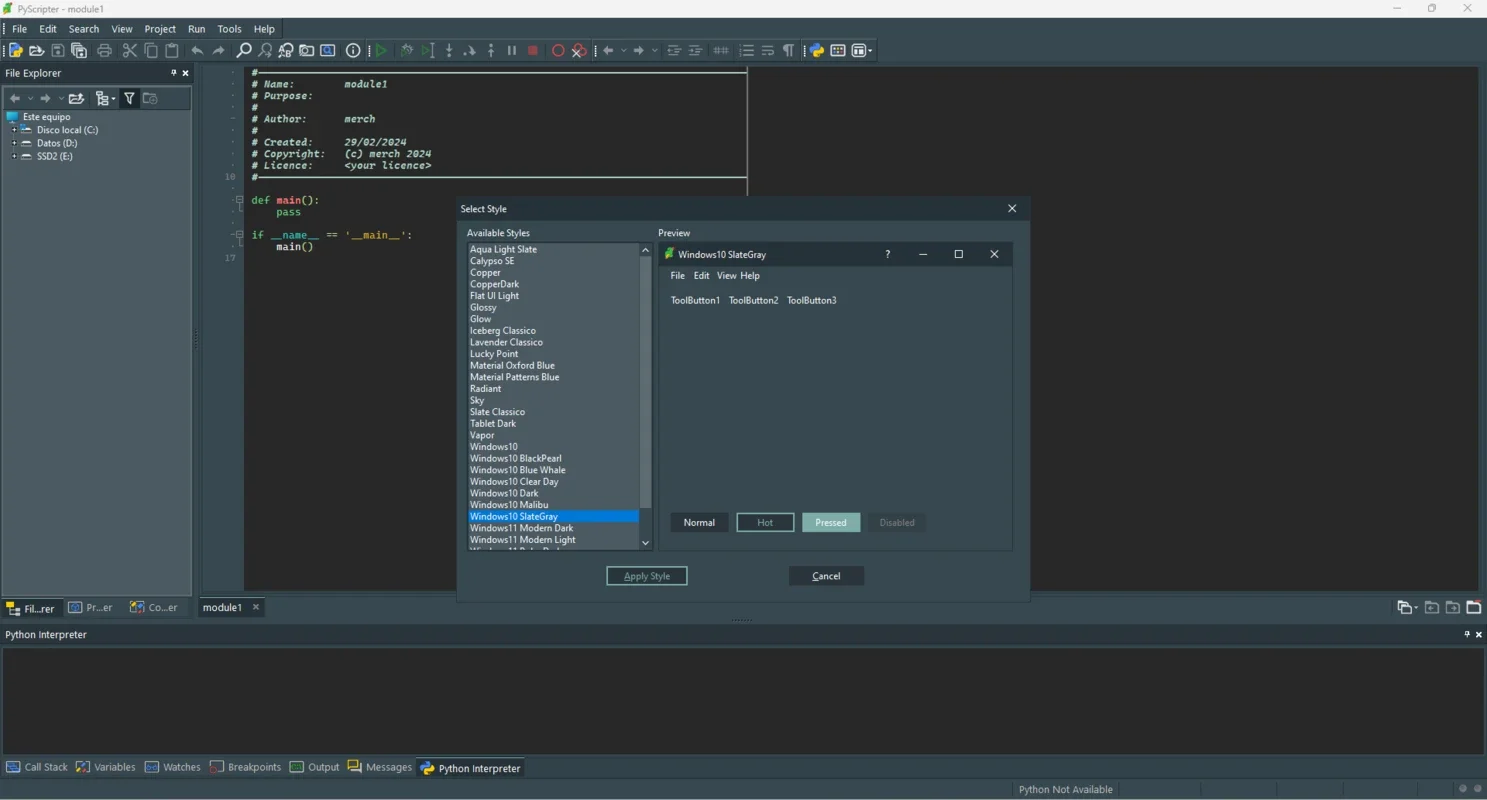Toggle the File Explorer filter icon
This screenshot has width=1487, height=800.
(x=129, y=98)
